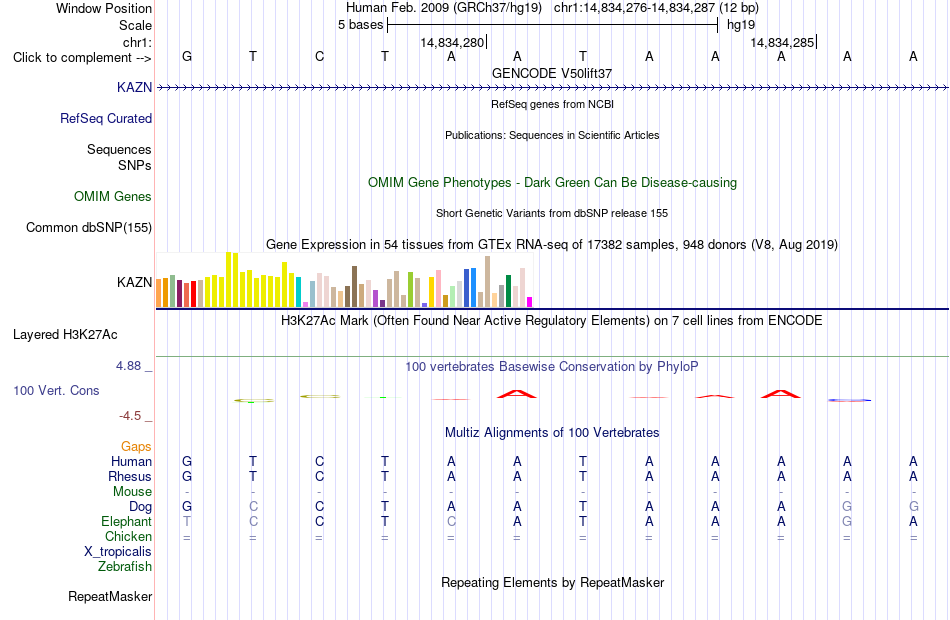Click the Human species row label
The width and height of the screenshot is (950, 620).
(x=131, y=462)
